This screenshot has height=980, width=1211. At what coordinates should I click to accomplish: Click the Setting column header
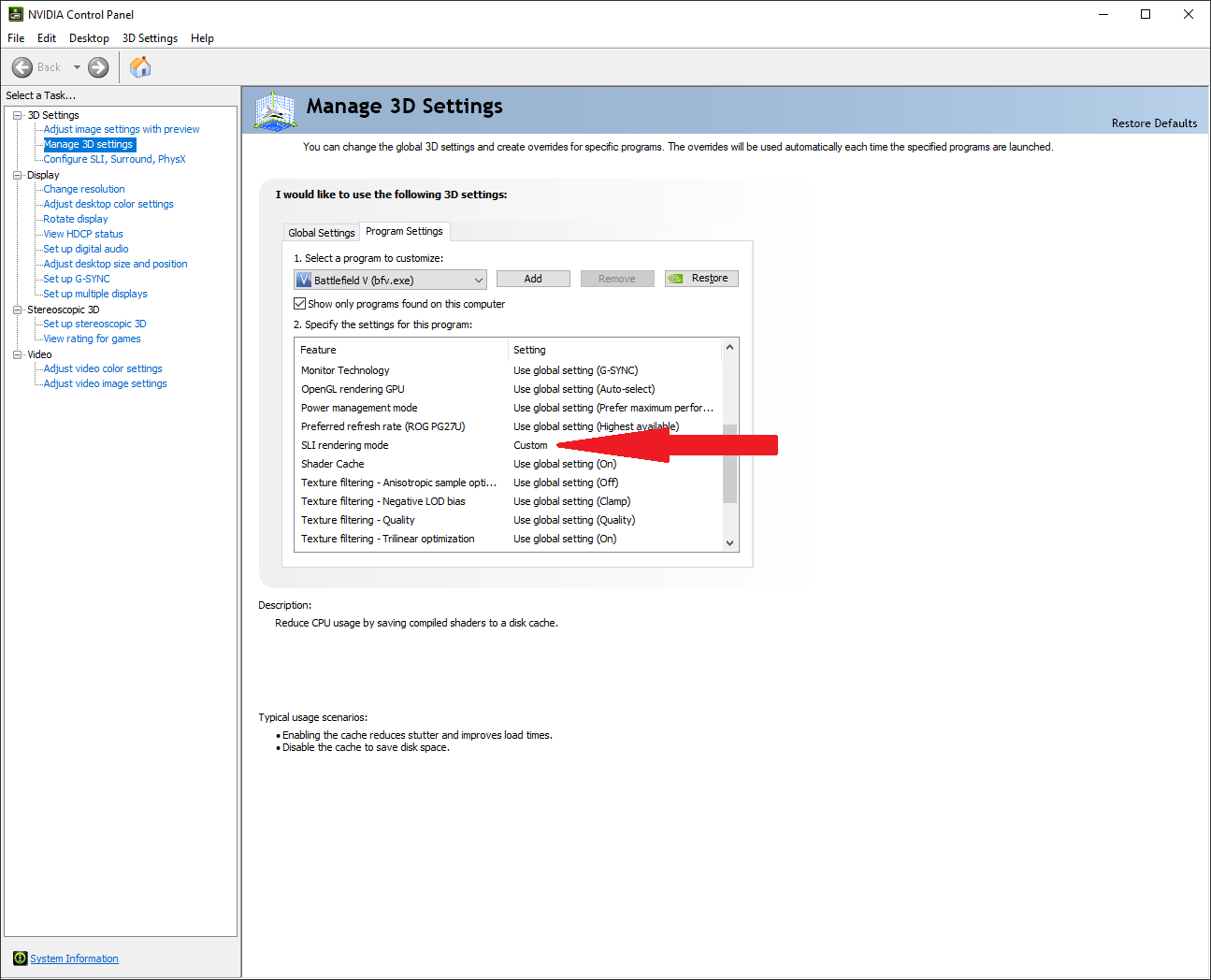click(615, 350)
